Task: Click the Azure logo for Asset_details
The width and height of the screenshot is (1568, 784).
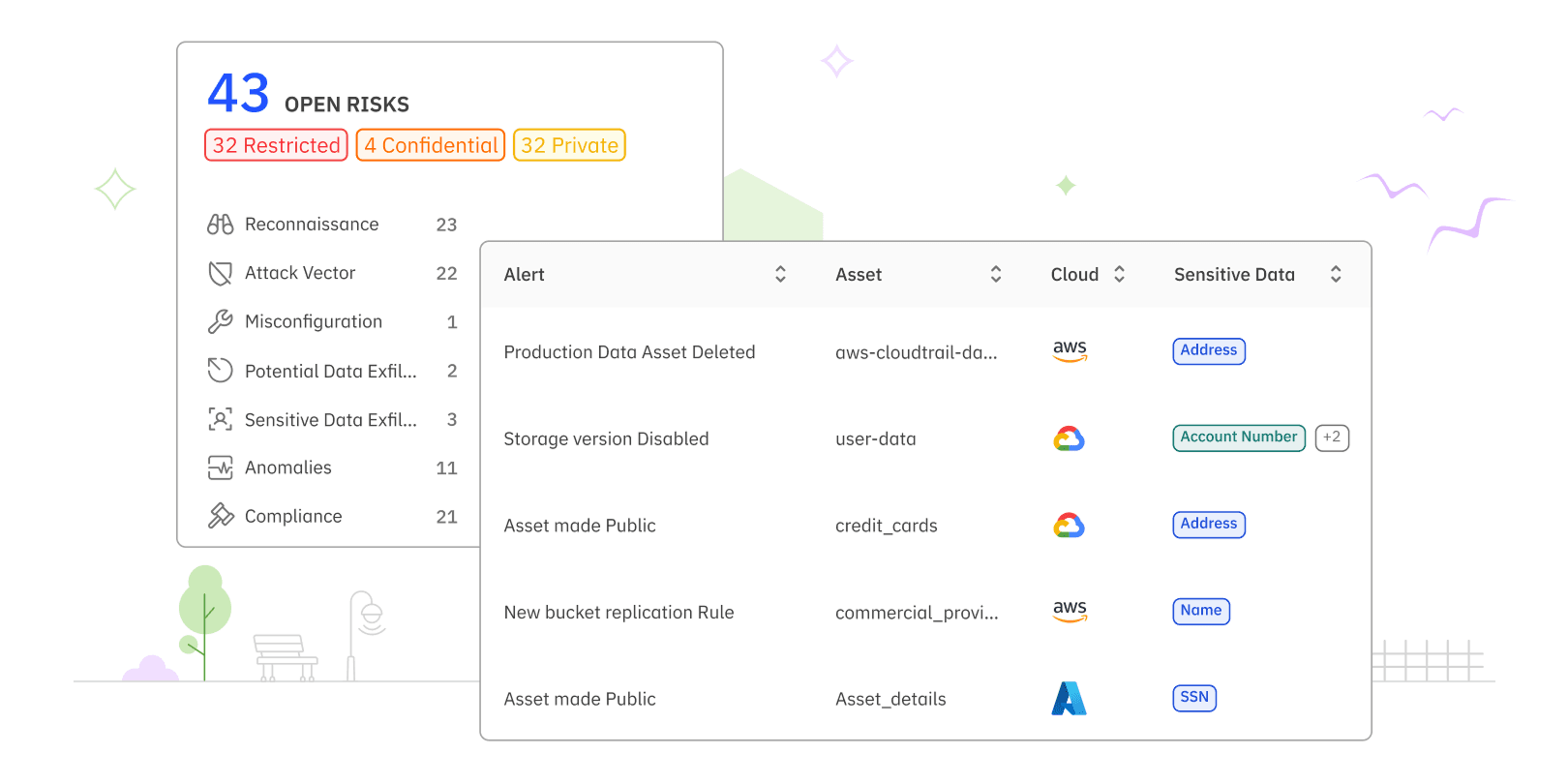Action: click(1069, 699)
